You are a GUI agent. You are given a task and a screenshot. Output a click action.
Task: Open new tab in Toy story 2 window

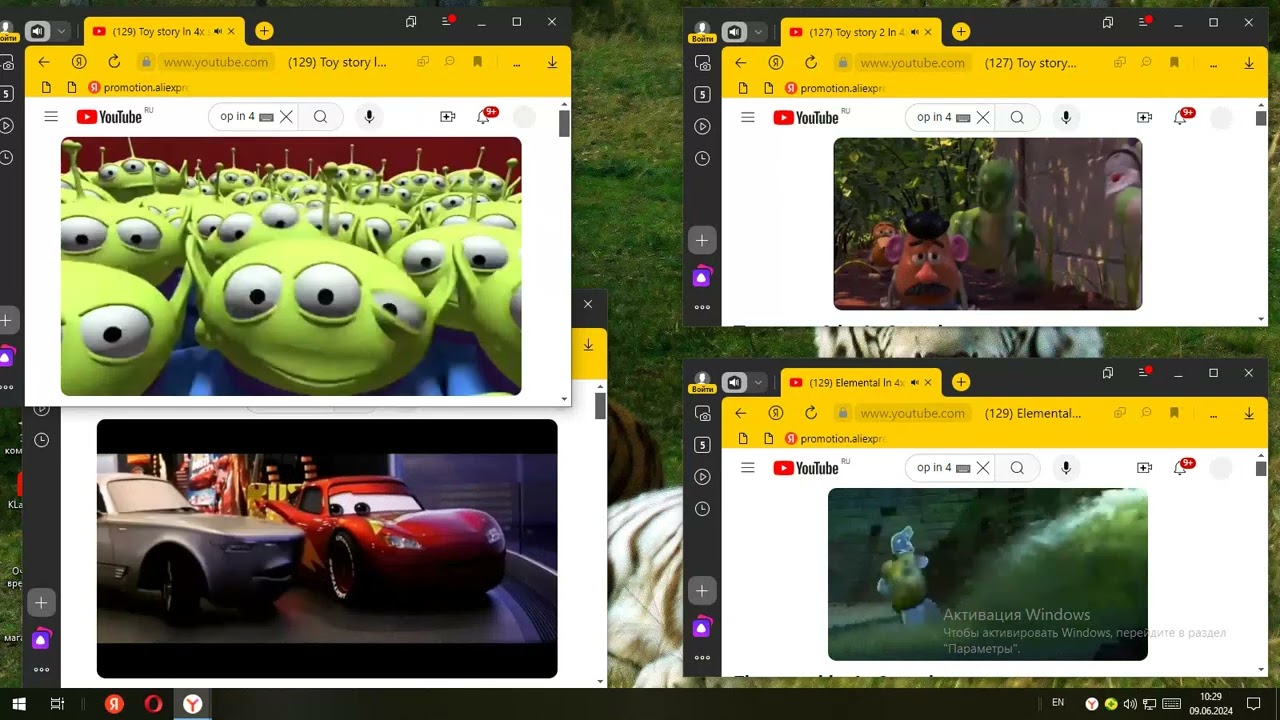(961, 31)
